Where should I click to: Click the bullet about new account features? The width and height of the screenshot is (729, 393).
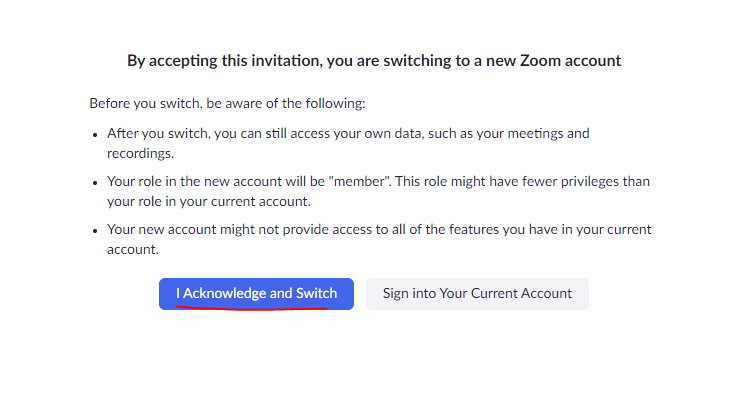coord(379,239)
